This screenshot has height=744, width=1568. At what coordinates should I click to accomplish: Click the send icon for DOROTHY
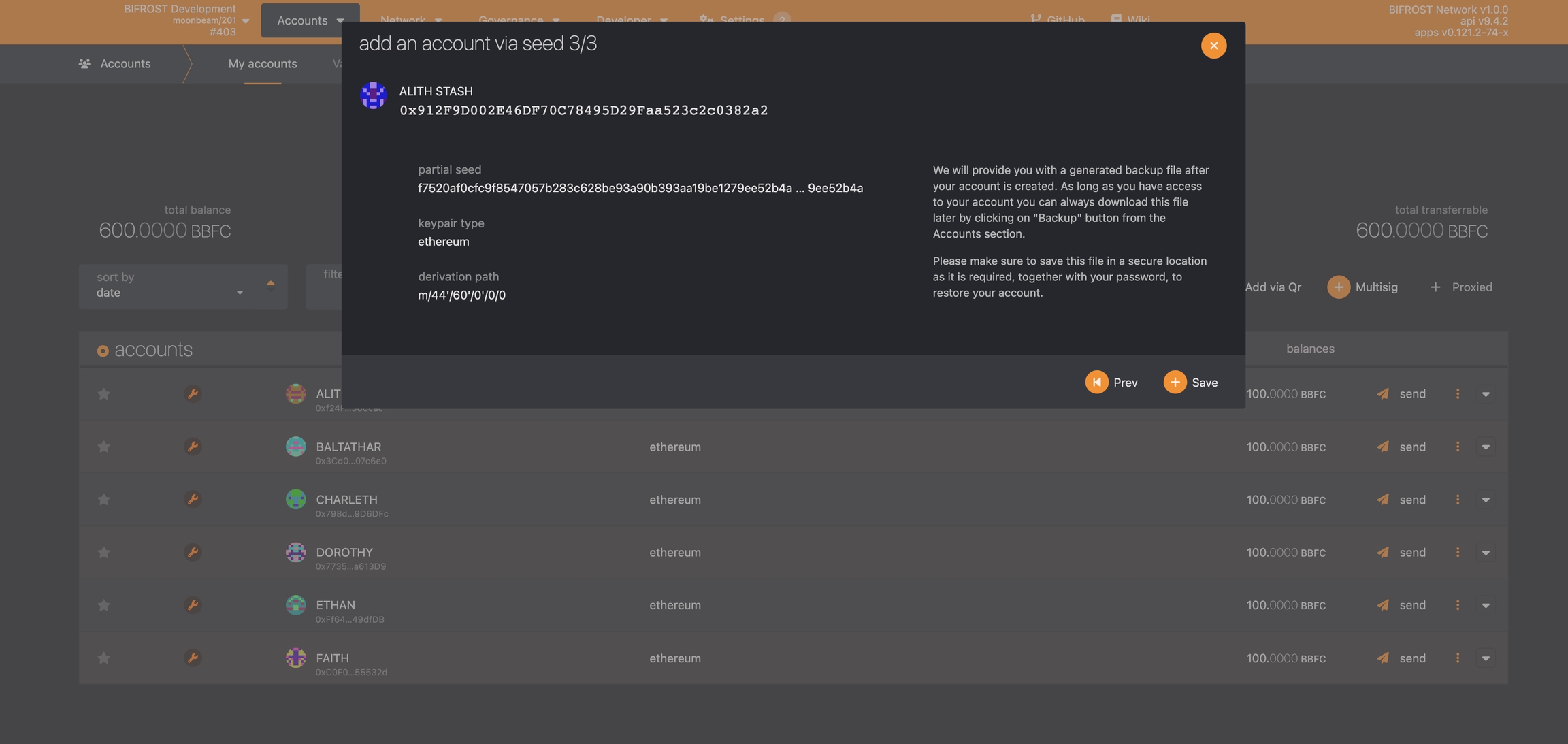(1382, 553)
